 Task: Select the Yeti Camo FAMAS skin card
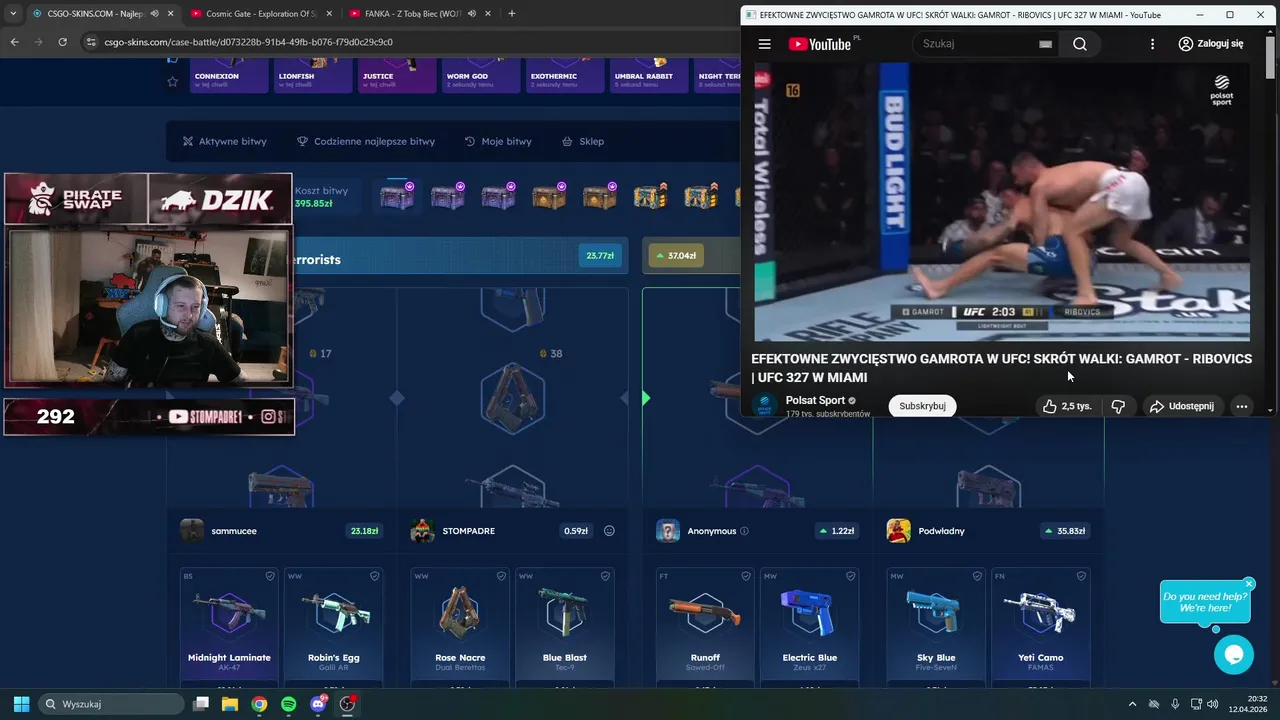pyautogui.click(x=1040, y=627)
